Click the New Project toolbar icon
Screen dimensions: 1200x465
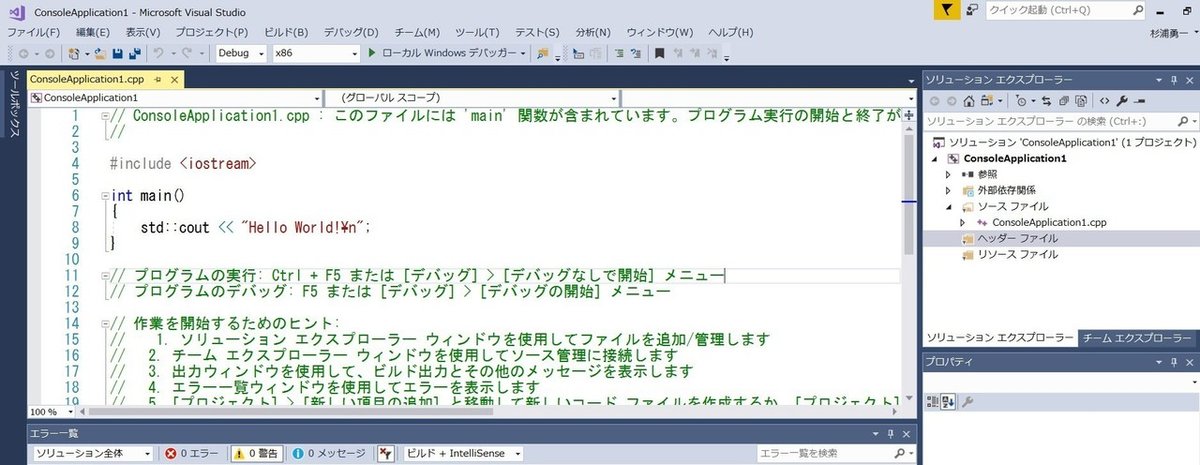(x=73, y=53)
